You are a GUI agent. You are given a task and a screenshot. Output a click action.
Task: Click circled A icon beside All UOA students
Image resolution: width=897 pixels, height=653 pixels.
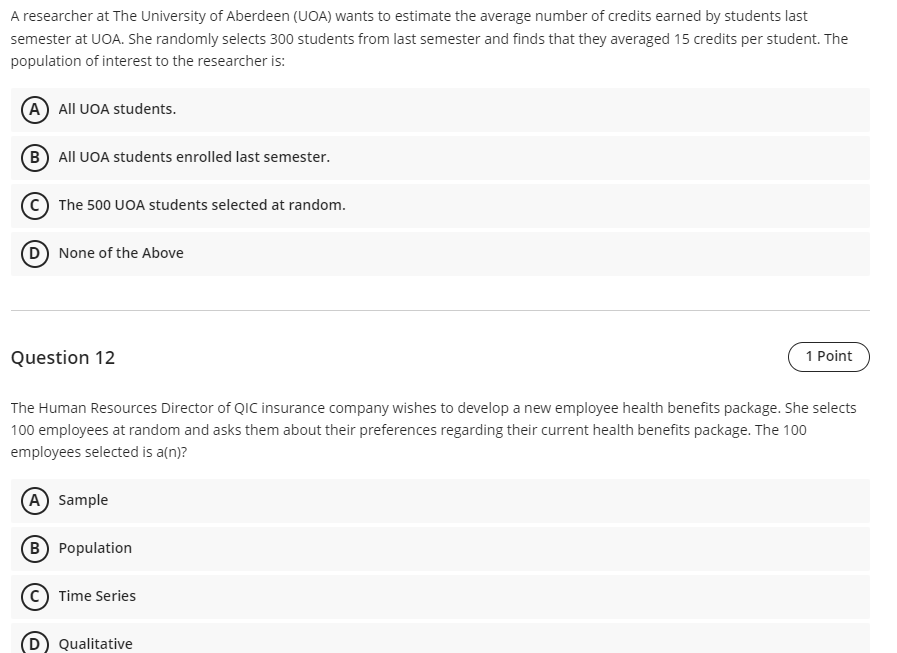click(34, 109)
